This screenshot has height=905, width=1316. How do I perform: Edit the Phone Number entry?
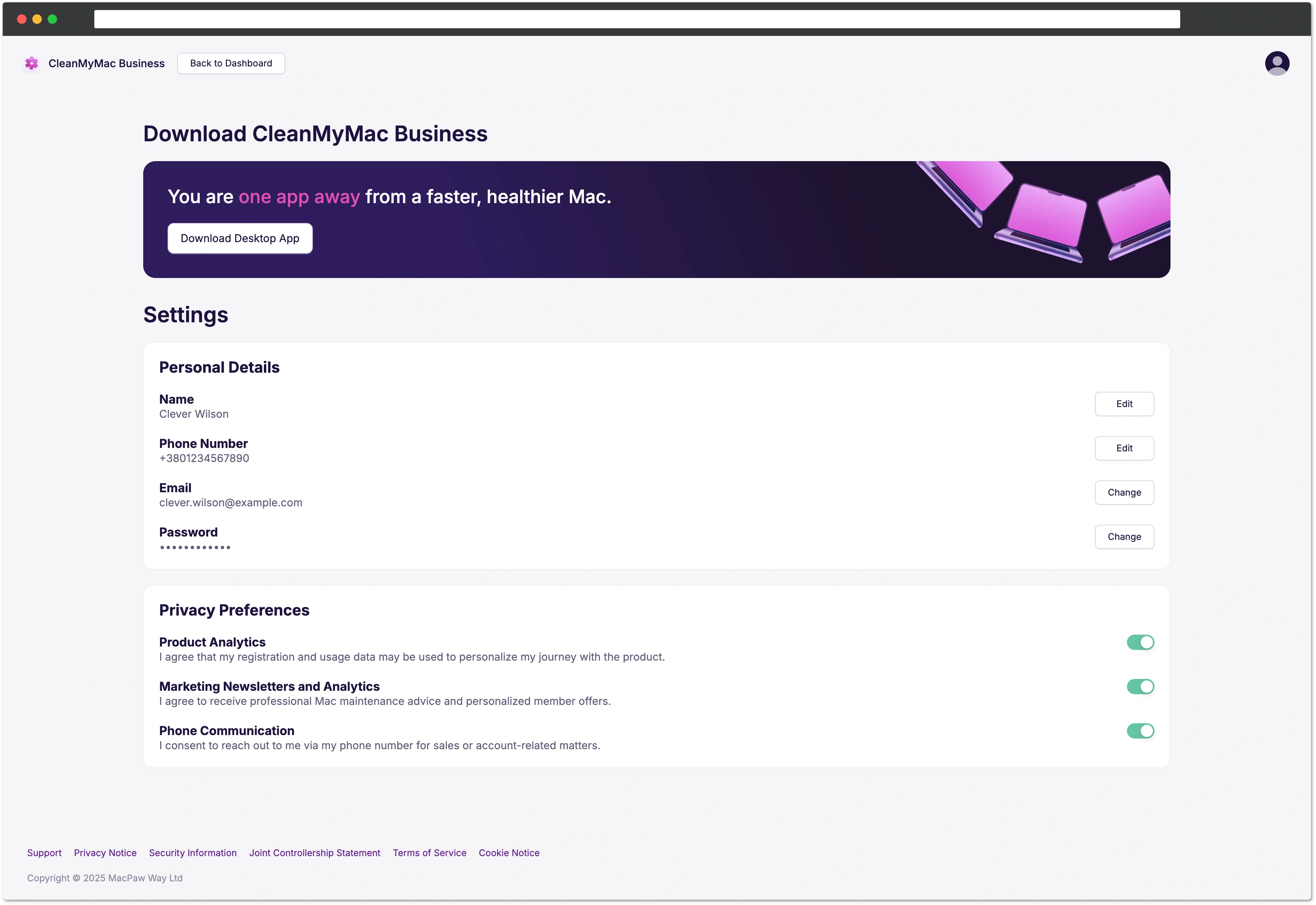(1124, 448)
